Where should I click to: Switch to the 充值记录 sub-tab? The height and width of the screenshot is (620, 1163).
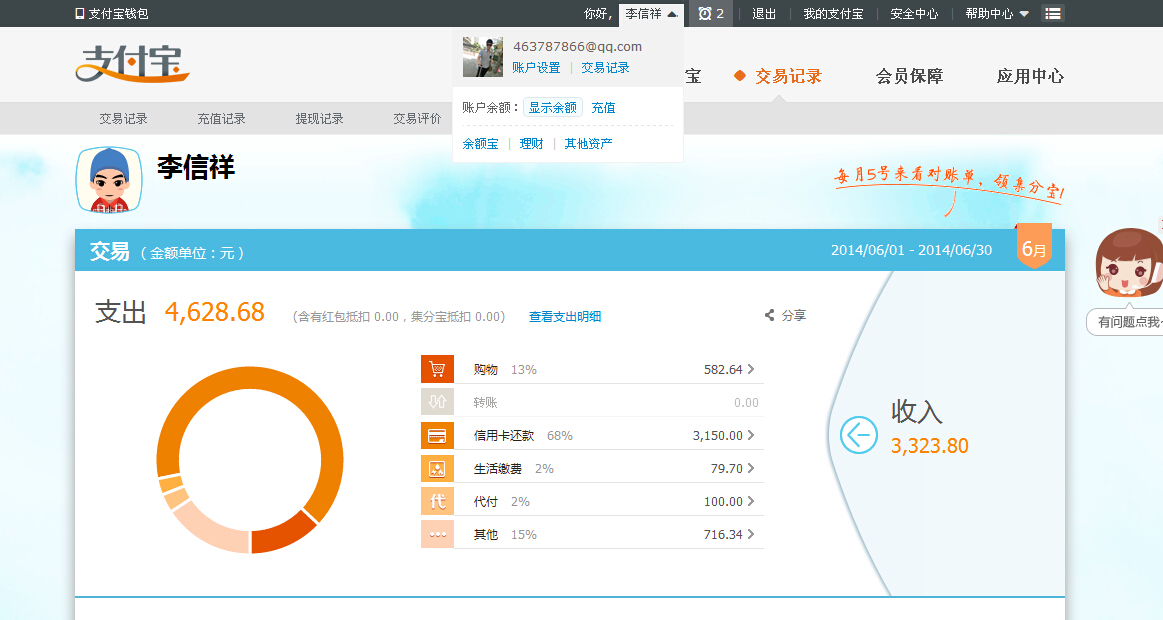pos(221,118)
